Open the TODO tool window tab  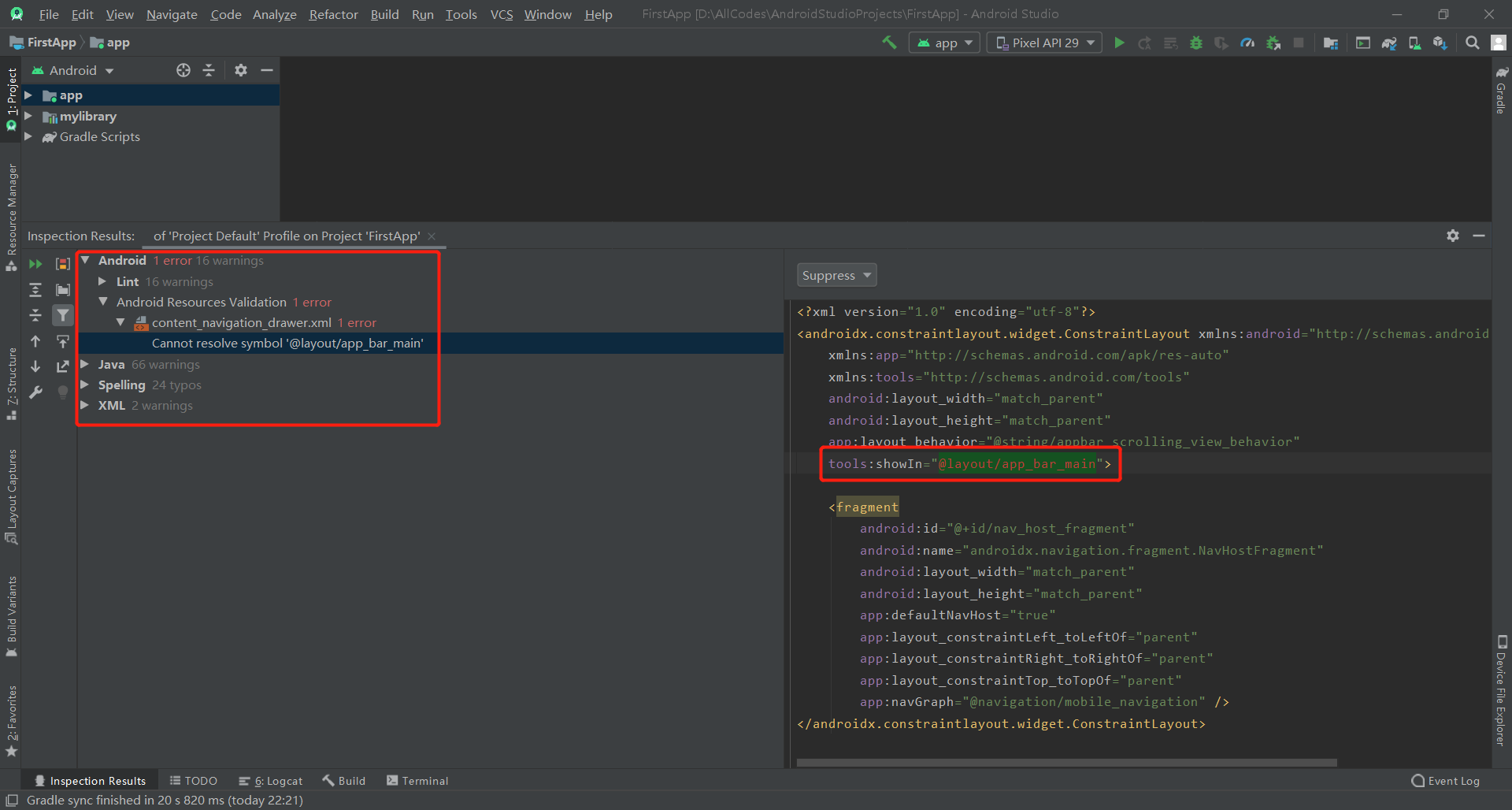tap(193, 781)
